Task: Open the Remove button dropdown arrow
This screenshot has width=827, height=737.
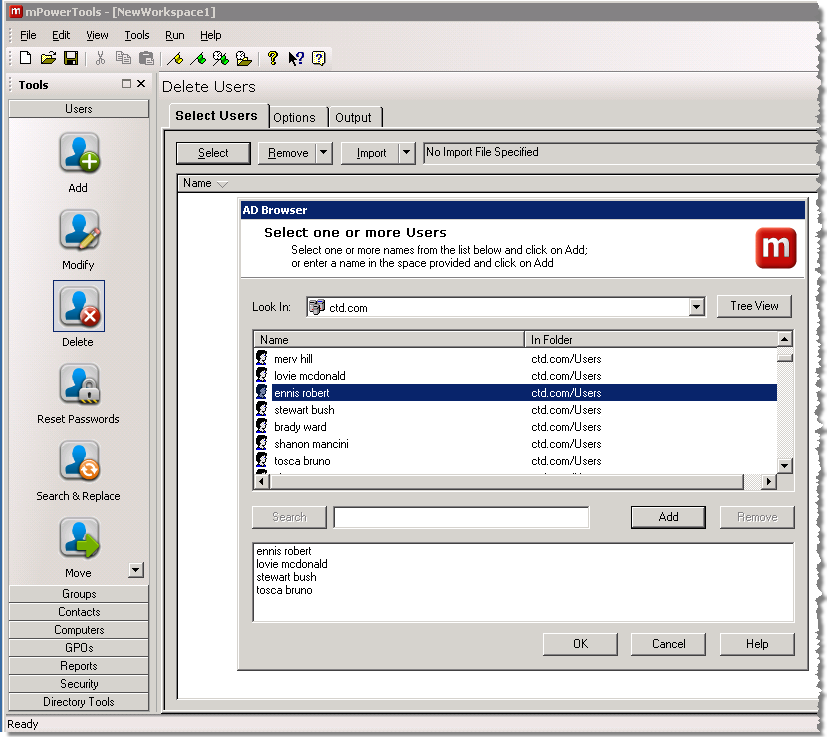Action: point(324,153)
